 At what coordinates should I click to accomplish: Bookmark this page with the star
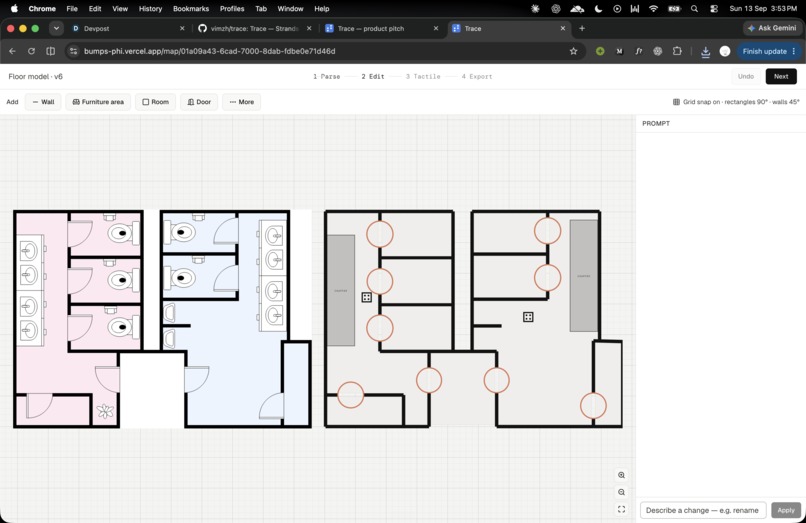[573, 51]
